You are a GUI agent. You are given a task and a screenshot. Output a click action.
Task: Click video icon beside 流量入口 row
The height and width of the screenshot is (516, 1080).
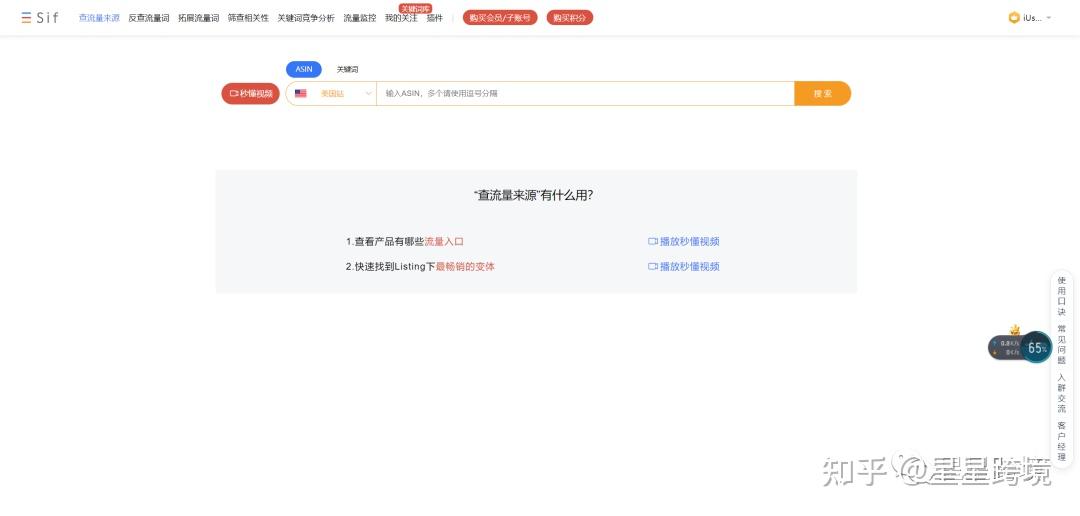tap(652, 242)
